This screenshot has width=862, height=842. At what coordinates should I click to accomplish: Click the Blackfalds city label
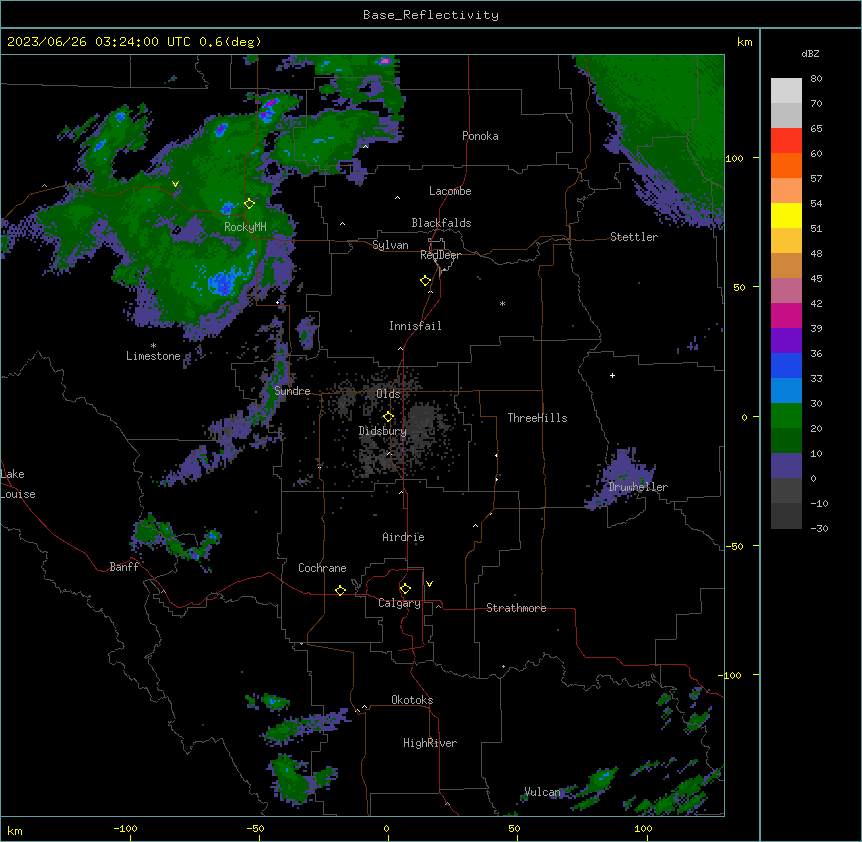(x=441, y=223)
